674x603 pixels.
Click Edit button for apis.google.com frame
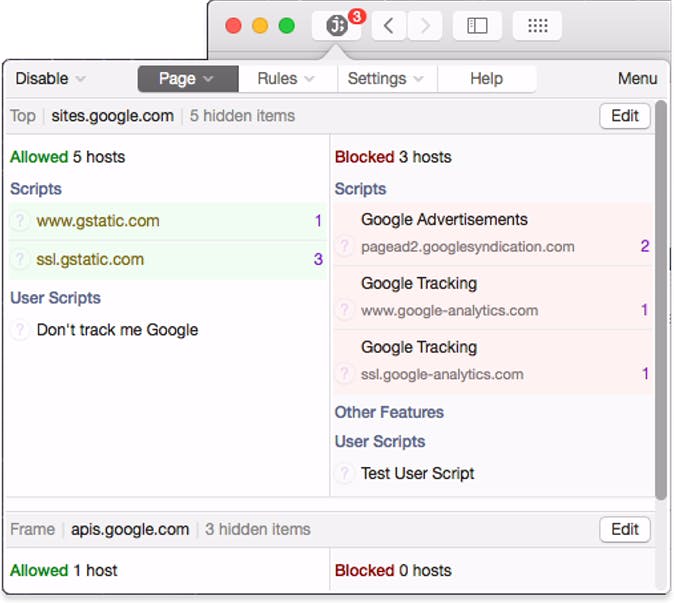point(625,530)
